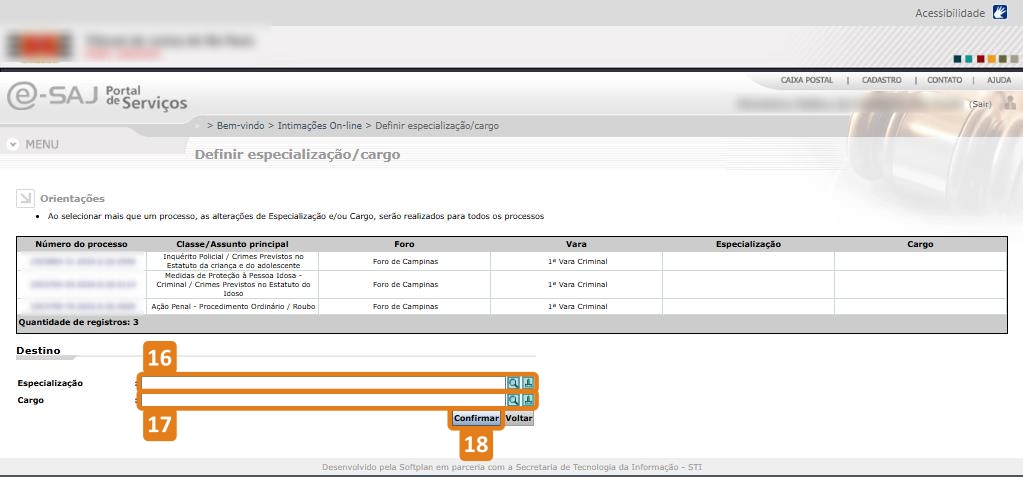This screenshot has height=477, width=1023.
Task: Select the dark red theme color swatch
Action: coord(979,58)
